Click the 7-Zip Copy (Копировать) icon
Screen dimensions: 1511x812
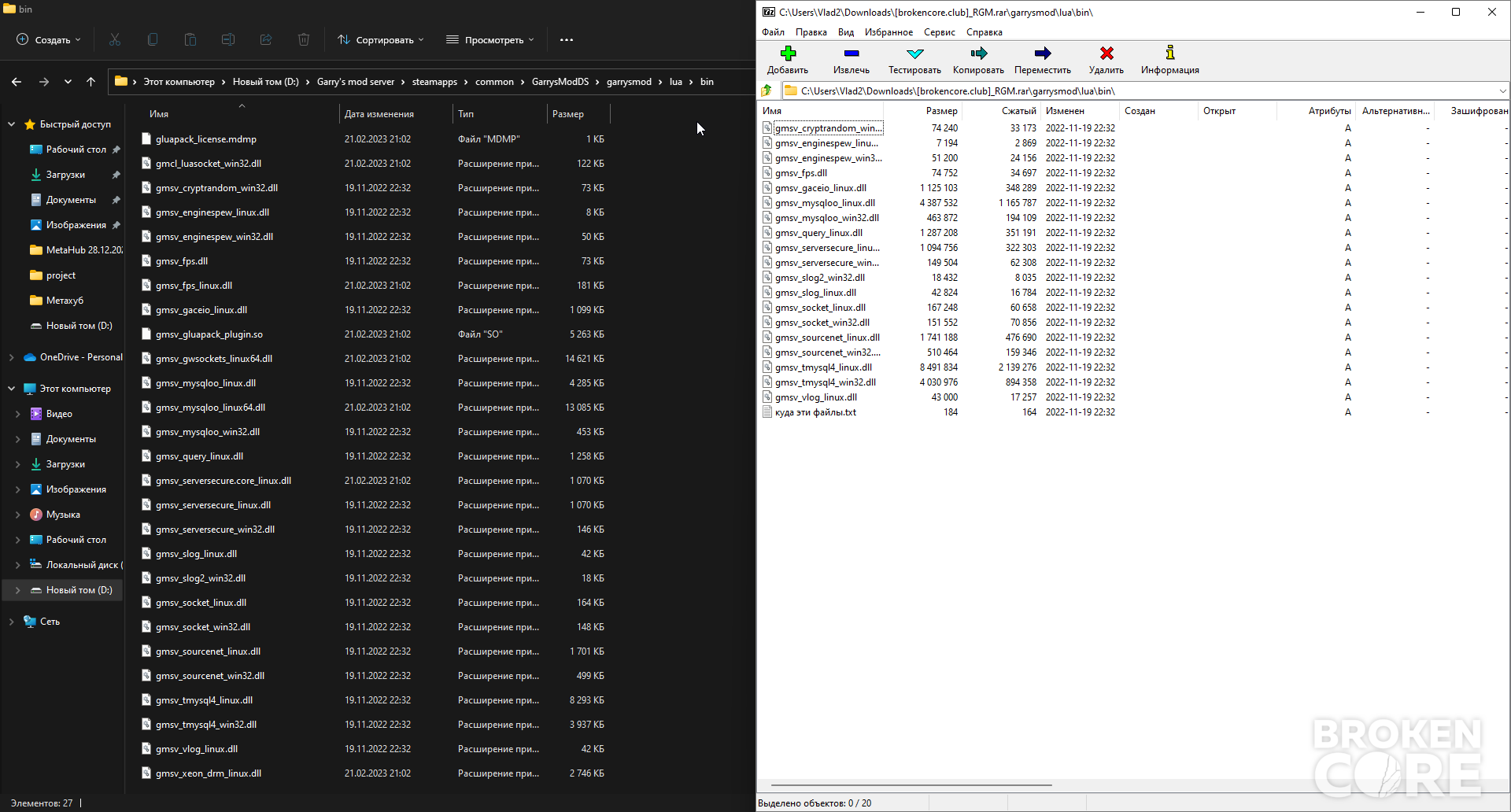(x=978, y=54)
